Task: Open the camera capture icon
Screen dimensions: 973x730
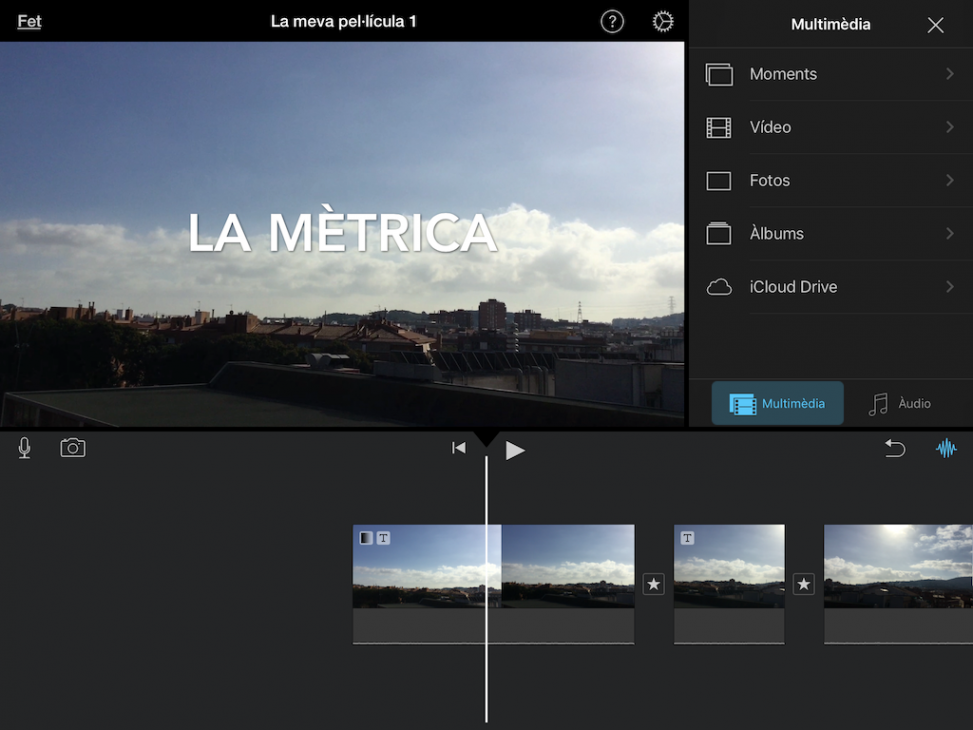Action: click(x=73, y=448)
